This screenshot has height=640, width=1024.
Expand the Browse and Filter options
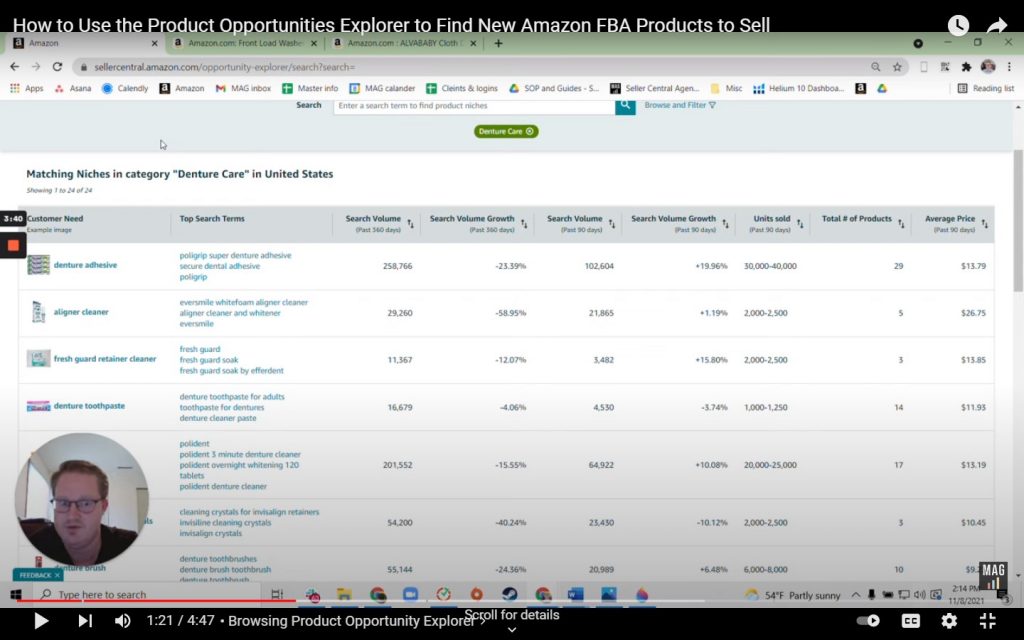pos(680,105)
